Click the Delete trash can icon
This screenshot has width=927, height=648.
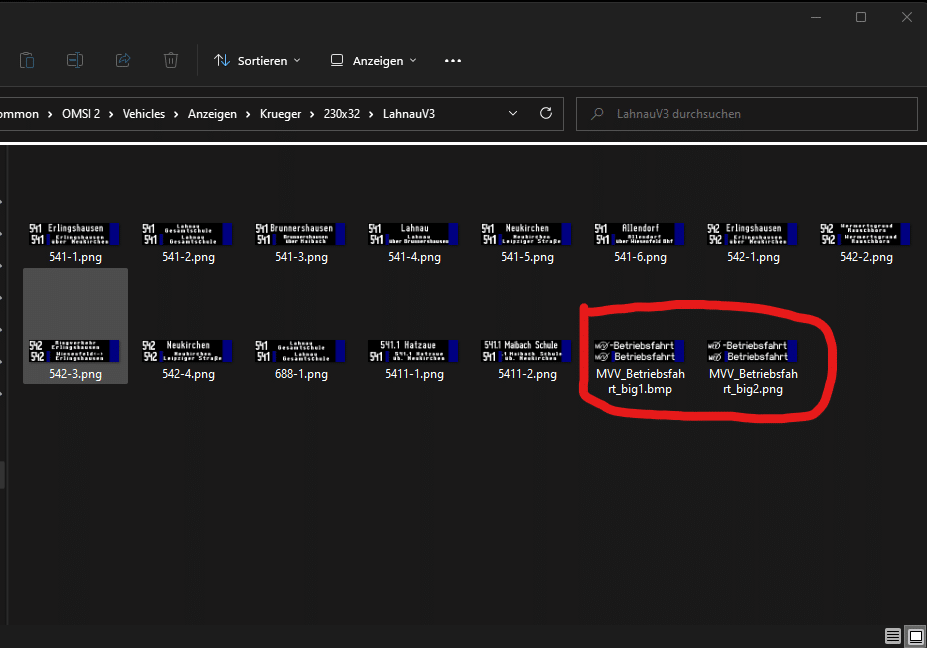pos(171,61)
